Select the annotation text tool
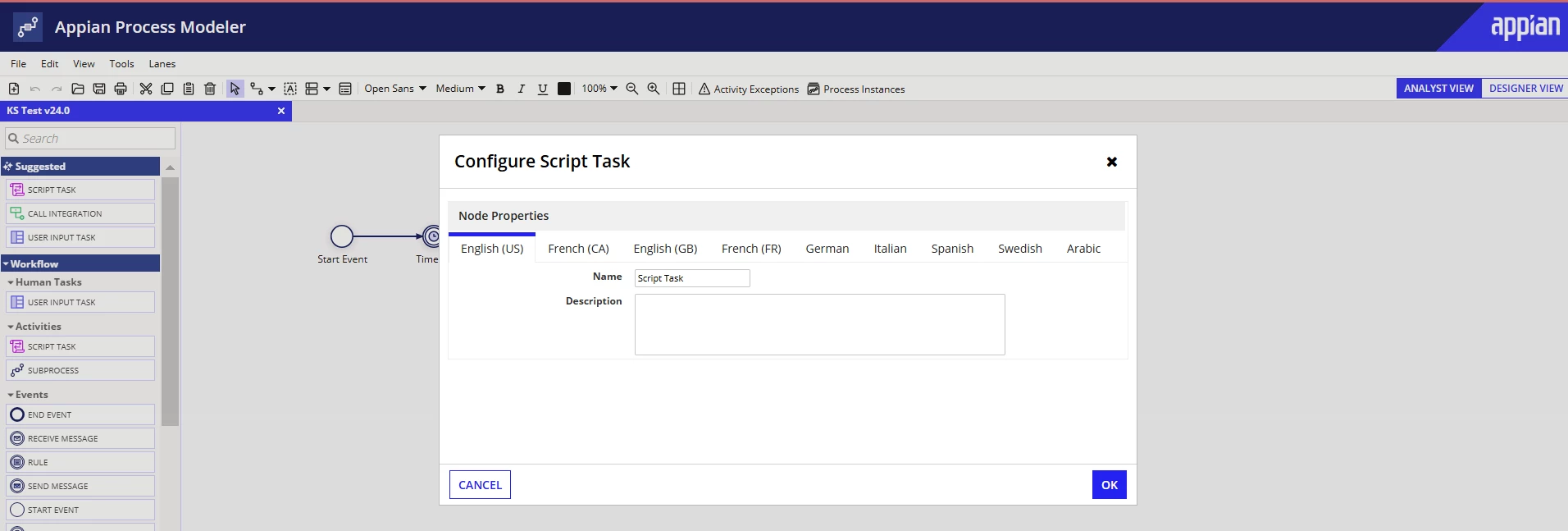 coord(290,89)
